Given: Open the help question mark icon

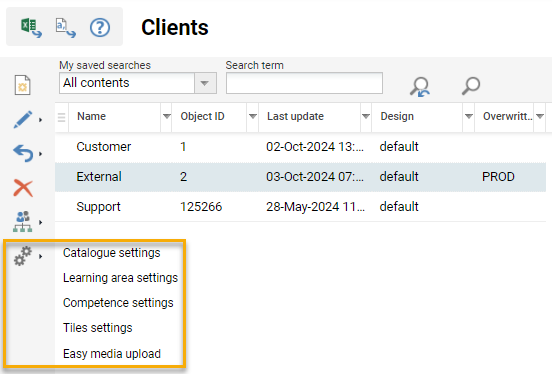Looking at the screenshot, I should tap(100, 27).
